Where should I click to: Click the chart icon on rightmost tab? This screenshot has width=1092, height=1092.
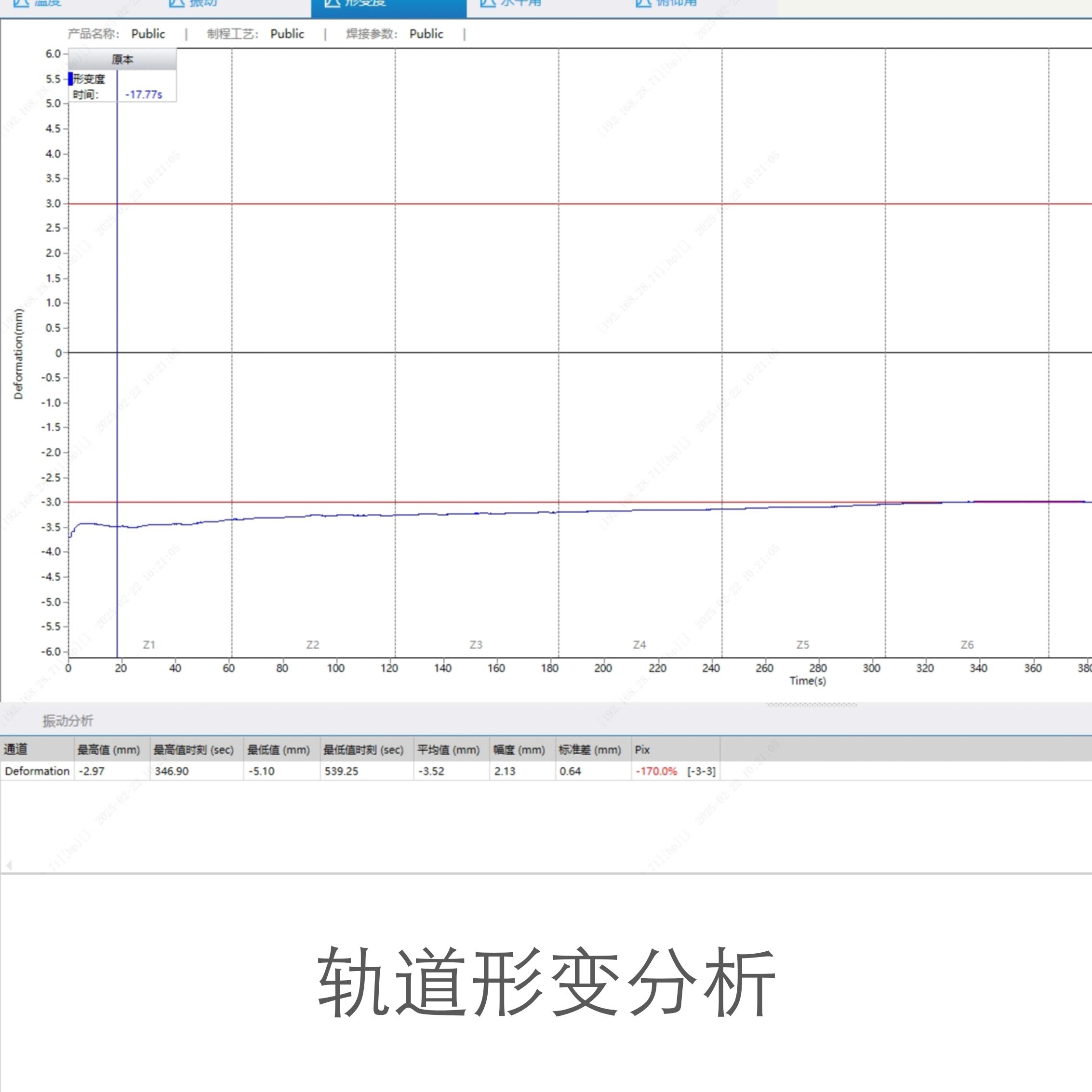pos(643,3)
